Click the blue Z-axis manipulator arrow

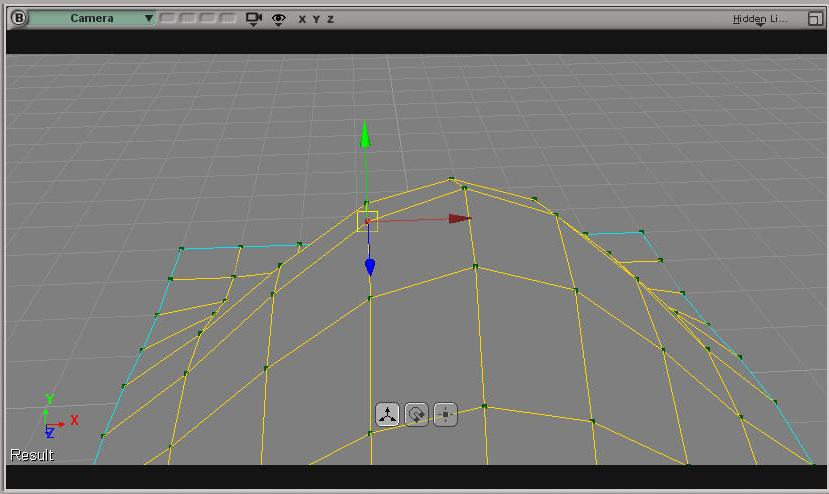pyautogui.click(x=370, y=266)
